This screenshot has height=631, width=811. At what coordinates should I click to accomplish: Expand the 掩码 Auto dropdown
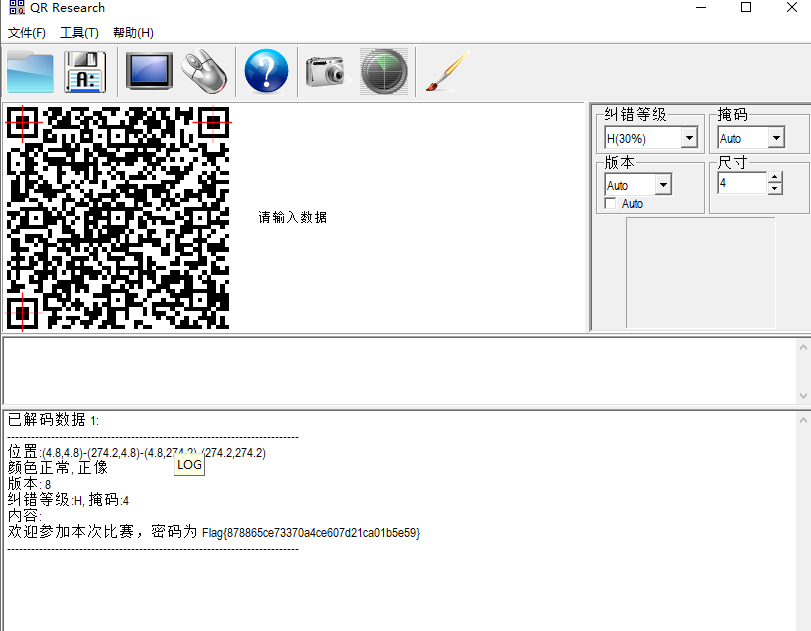(776, 138)
